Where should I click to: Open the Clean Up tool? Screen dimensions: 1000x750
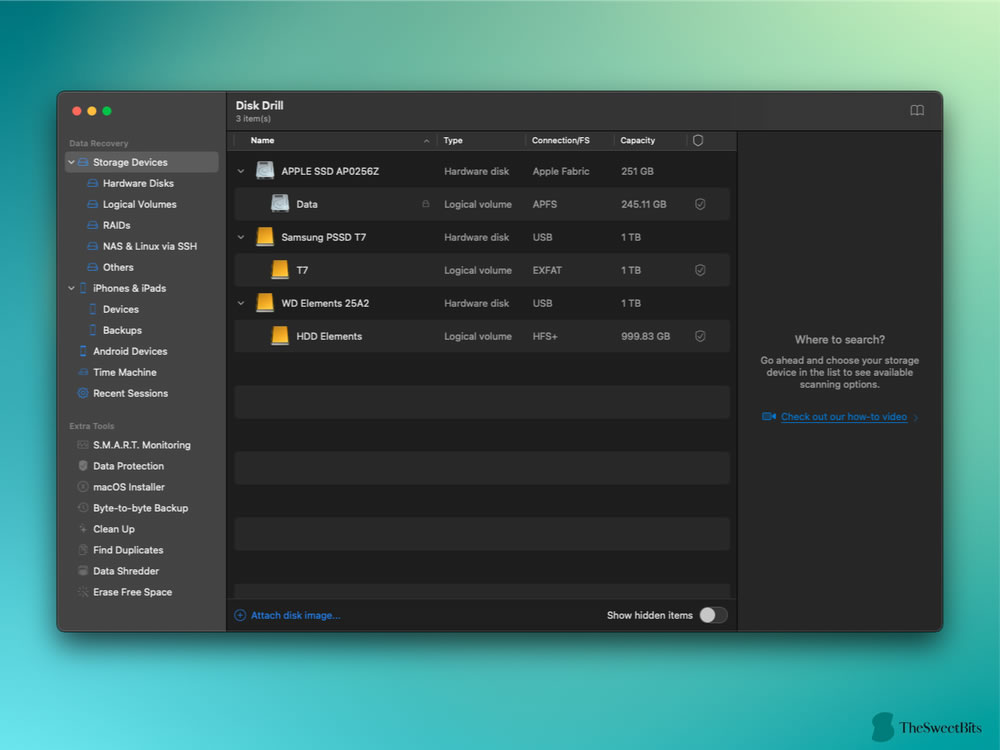point(114,529)
